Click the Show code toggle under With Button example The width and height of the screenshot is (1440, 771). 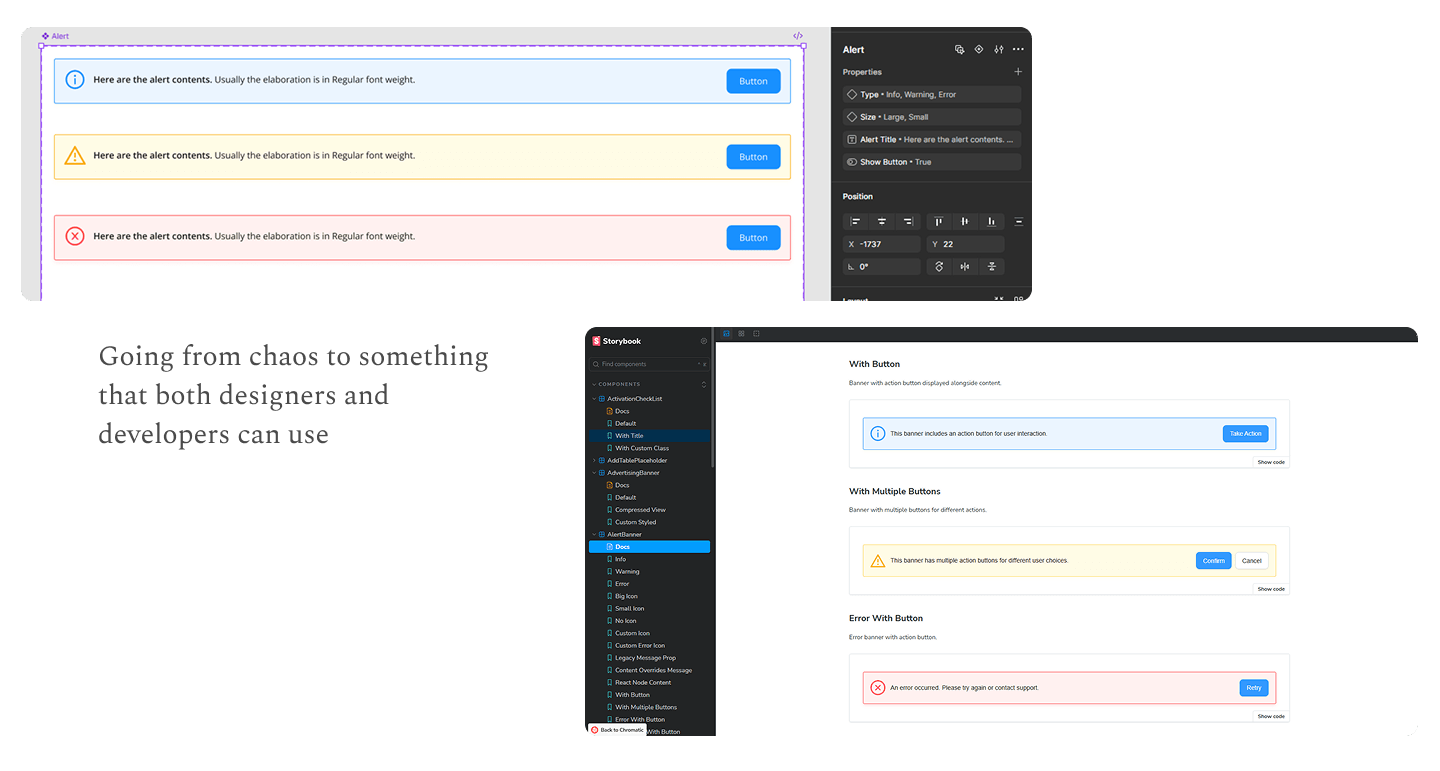[x=1269, y=461]
